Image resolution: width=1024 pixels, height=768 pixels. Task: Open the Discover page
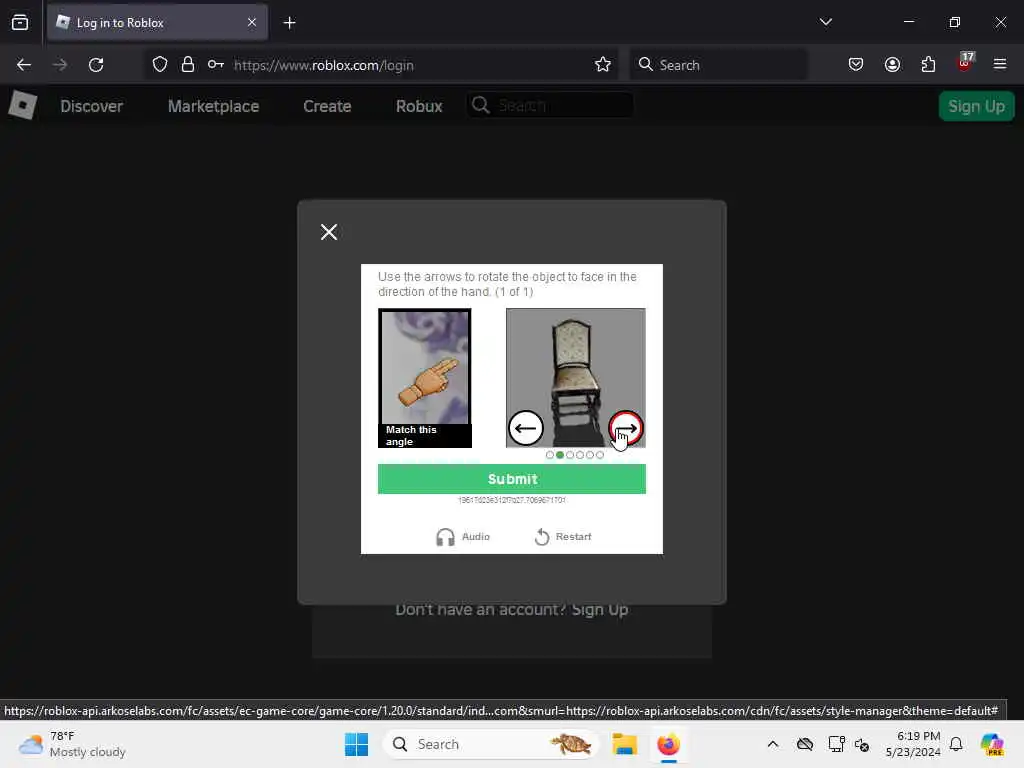pos(91,106)
